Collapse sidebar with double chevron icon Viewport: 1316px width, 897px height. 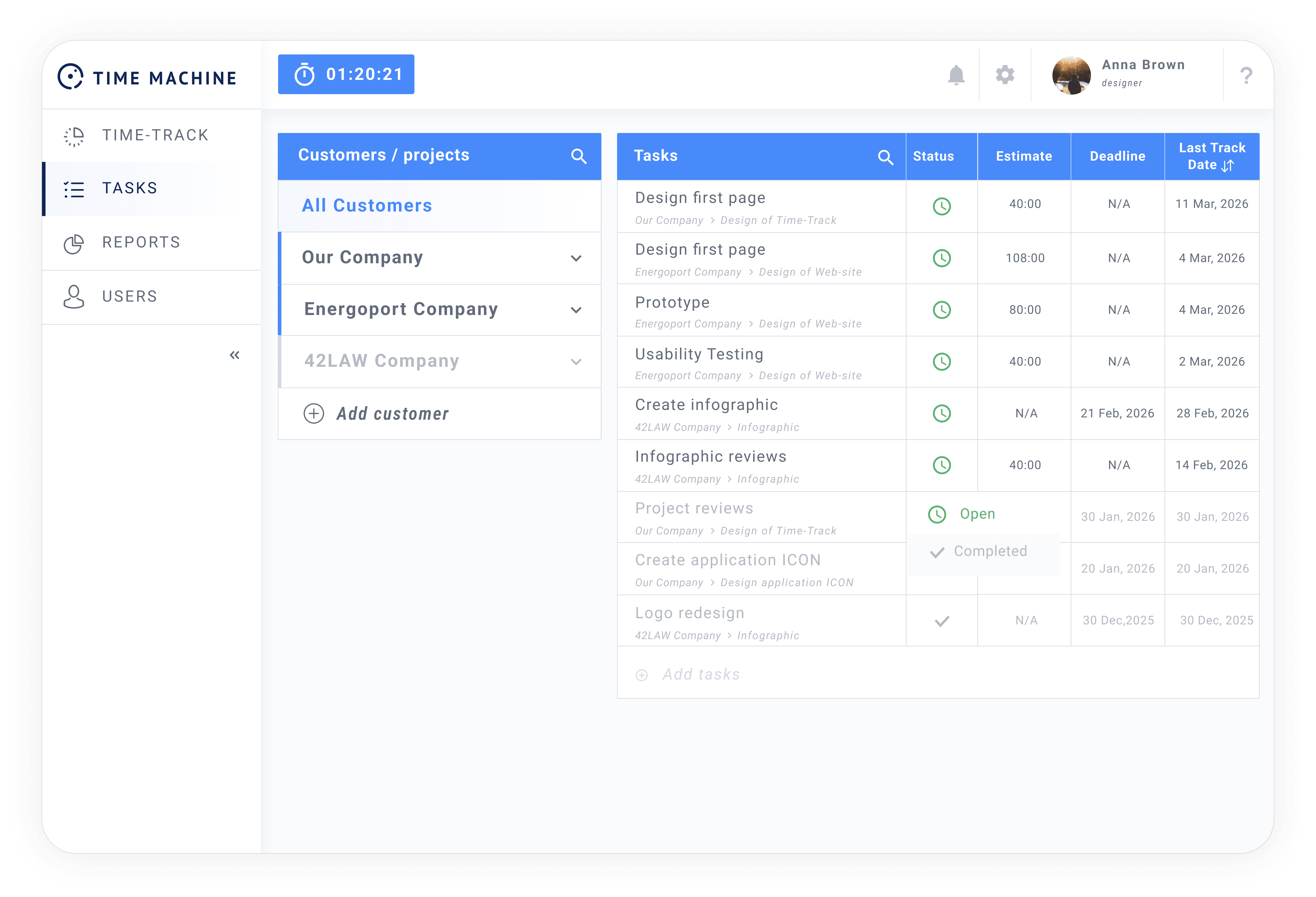pos(234,355)
